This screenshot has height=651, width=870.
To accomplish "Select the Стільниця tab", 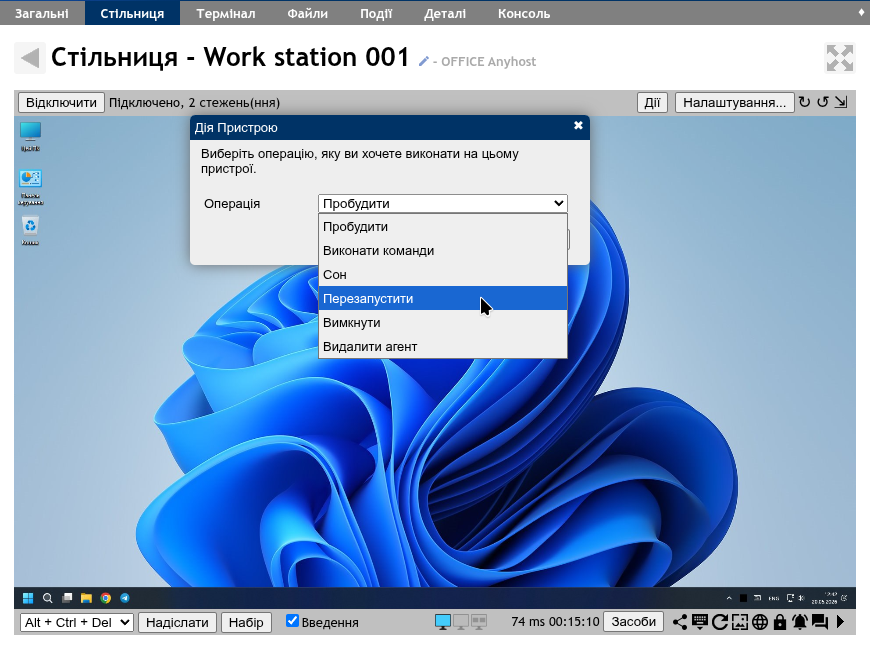I will tap(132, 13).
